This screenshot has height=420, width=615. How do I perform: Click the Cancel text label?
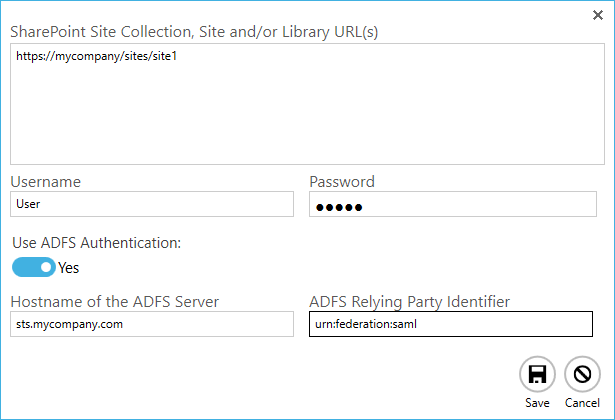582,403
